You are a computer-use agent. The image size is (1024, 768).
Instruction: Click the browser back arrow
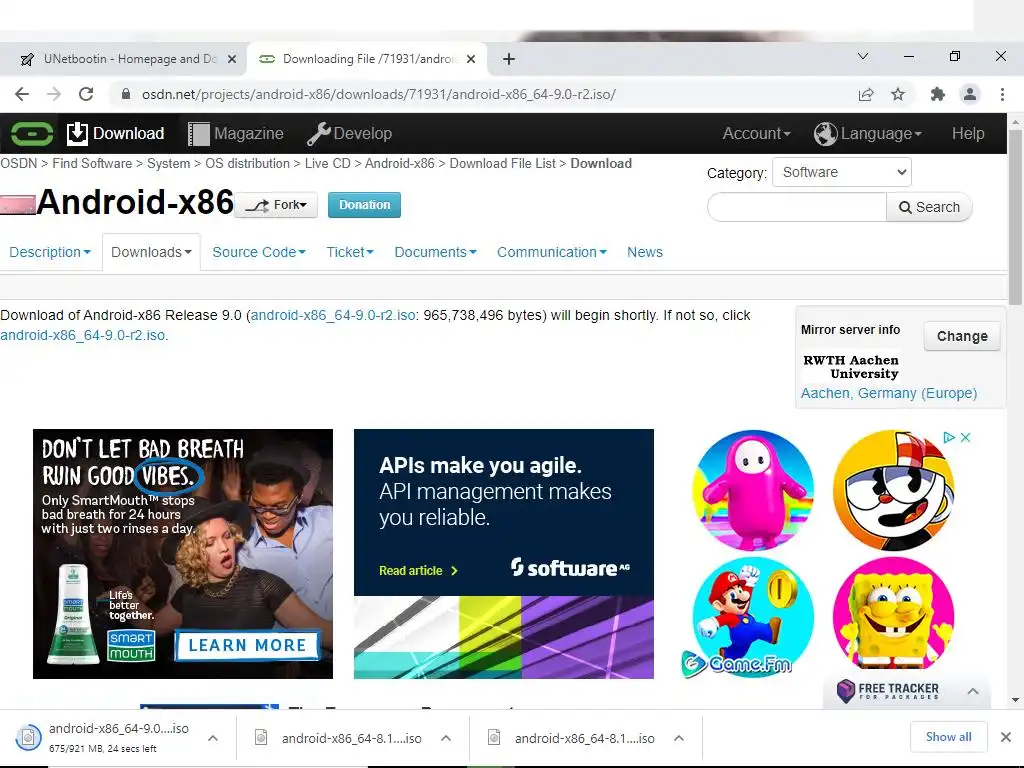[x=22, y=94]
